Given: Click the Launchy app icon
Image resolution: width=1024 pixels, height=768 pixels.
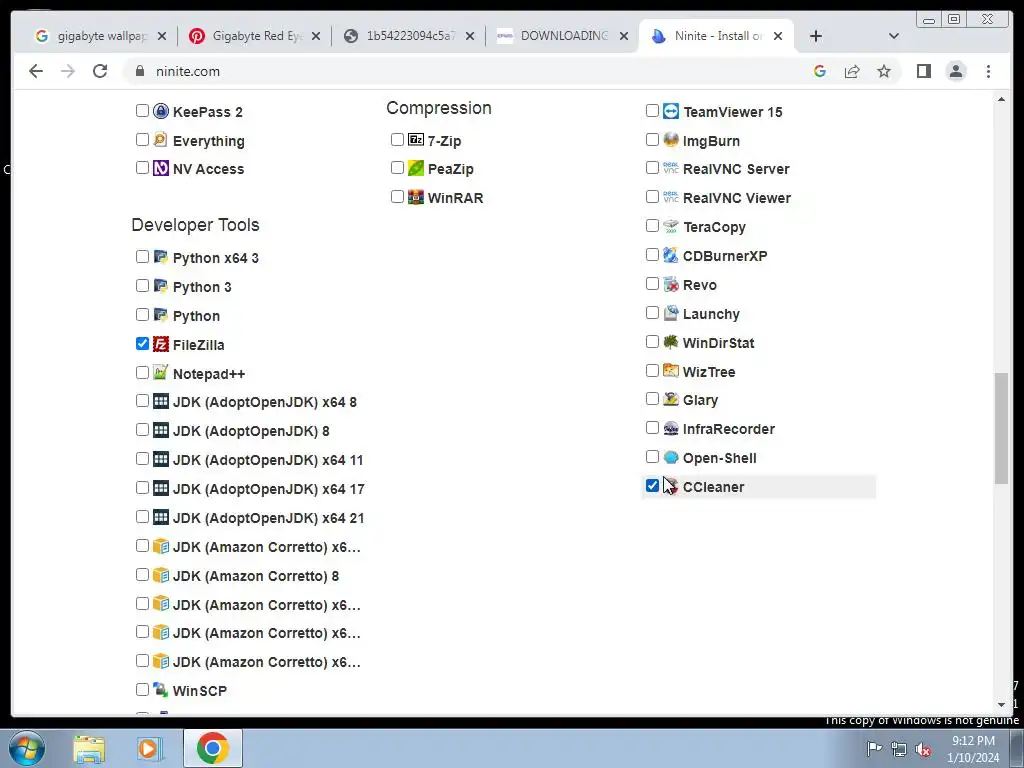Looking at the screenshot, I should tap(671, 313).
